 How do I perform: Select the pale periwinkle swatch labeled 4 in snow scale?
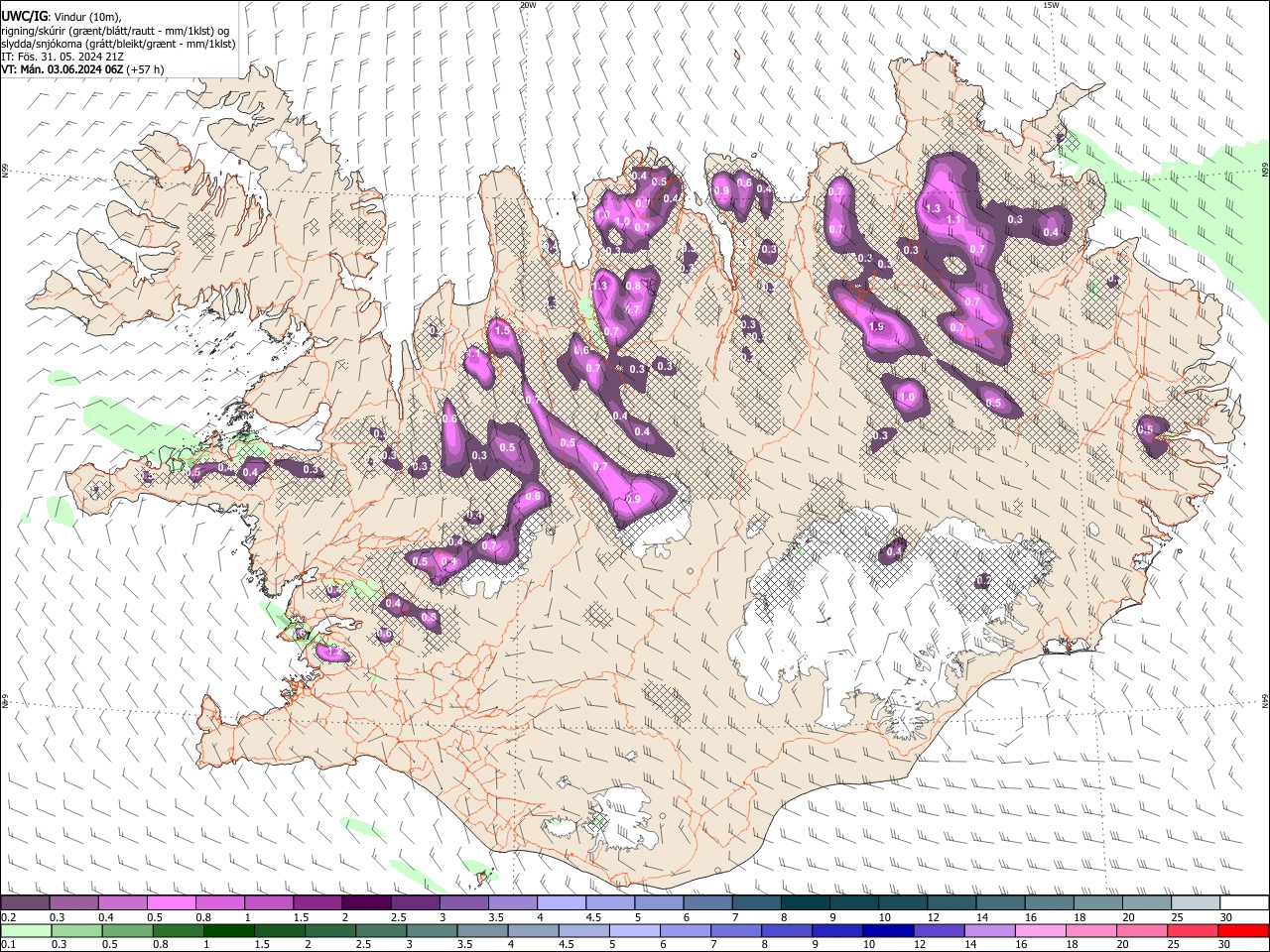[561, 903]
